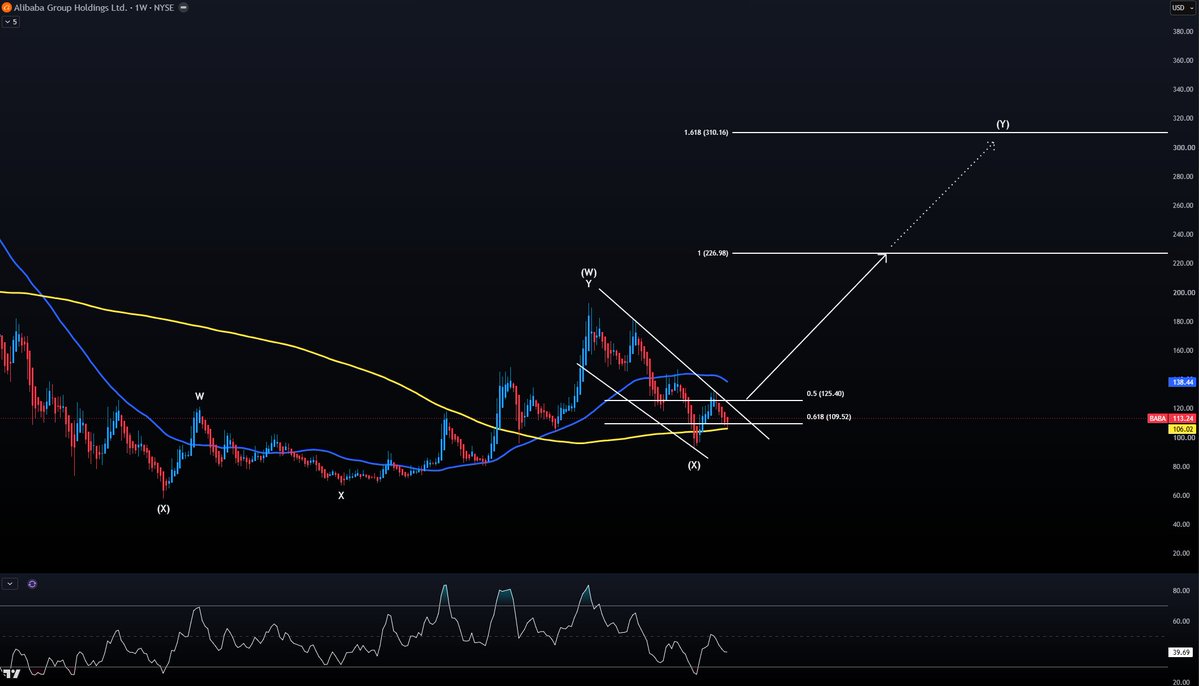Expand the RSI pane legend chevron
The width and height of the screenshot is (1199, 686).
[x=10, y=584]
